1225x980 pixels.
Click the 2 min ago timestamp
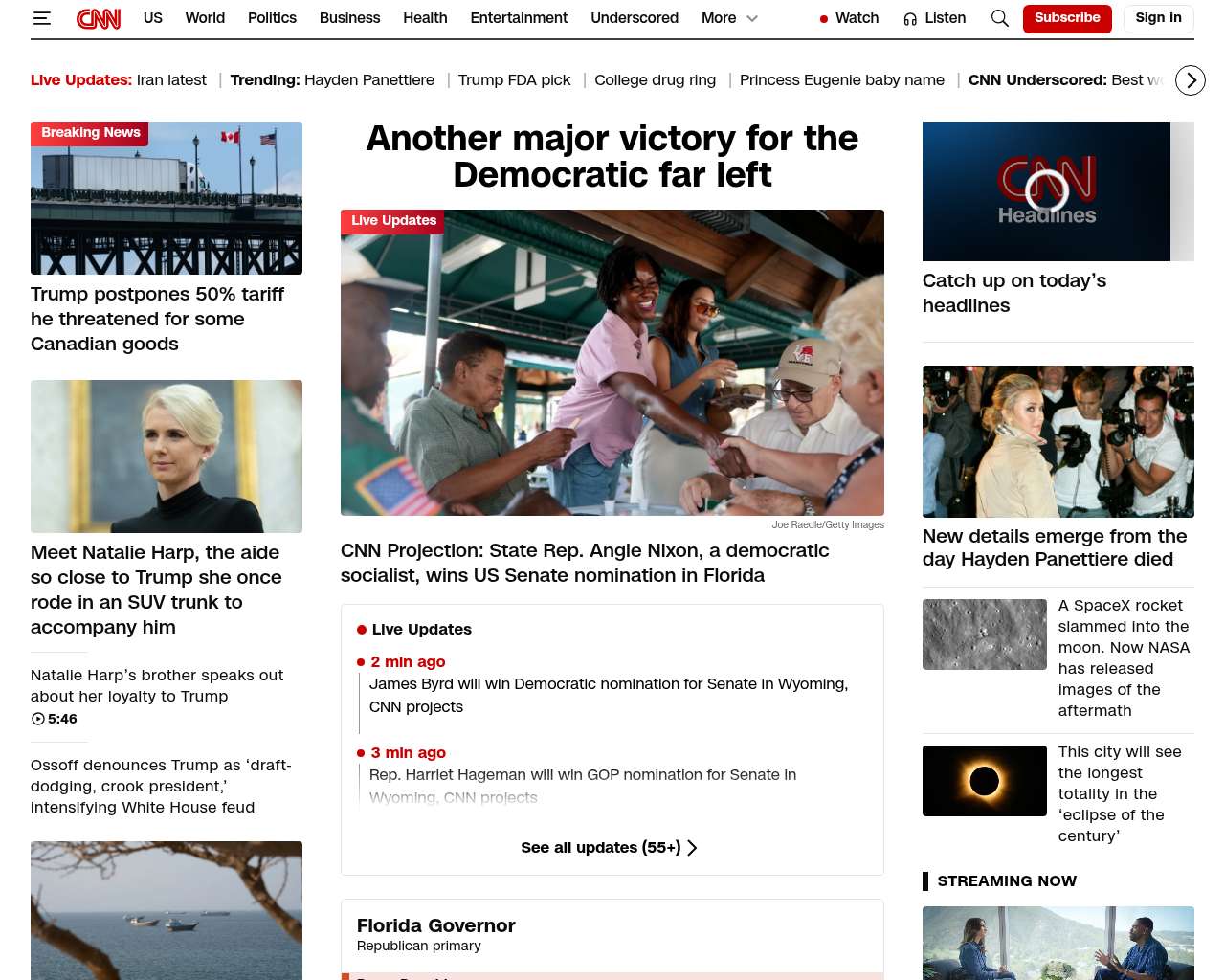pyautogui.click(x=408, y=662)
